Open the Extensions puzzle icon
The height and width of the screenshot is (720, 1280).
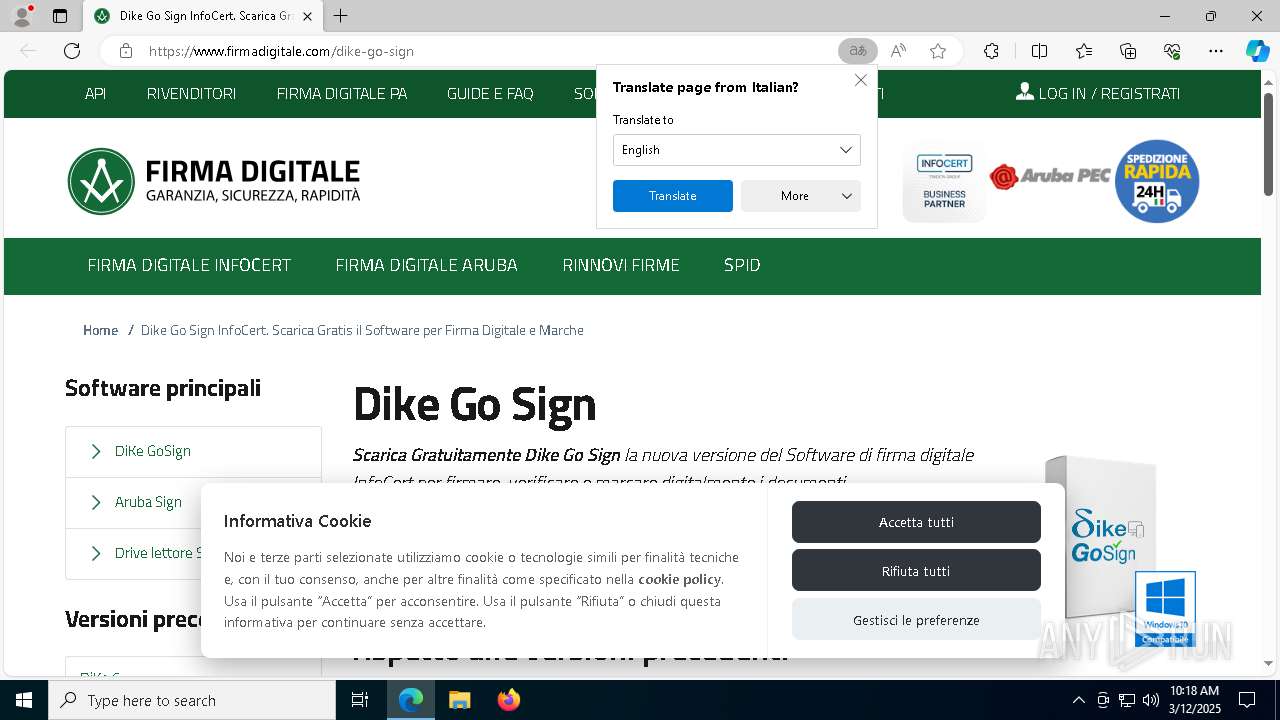991,51
